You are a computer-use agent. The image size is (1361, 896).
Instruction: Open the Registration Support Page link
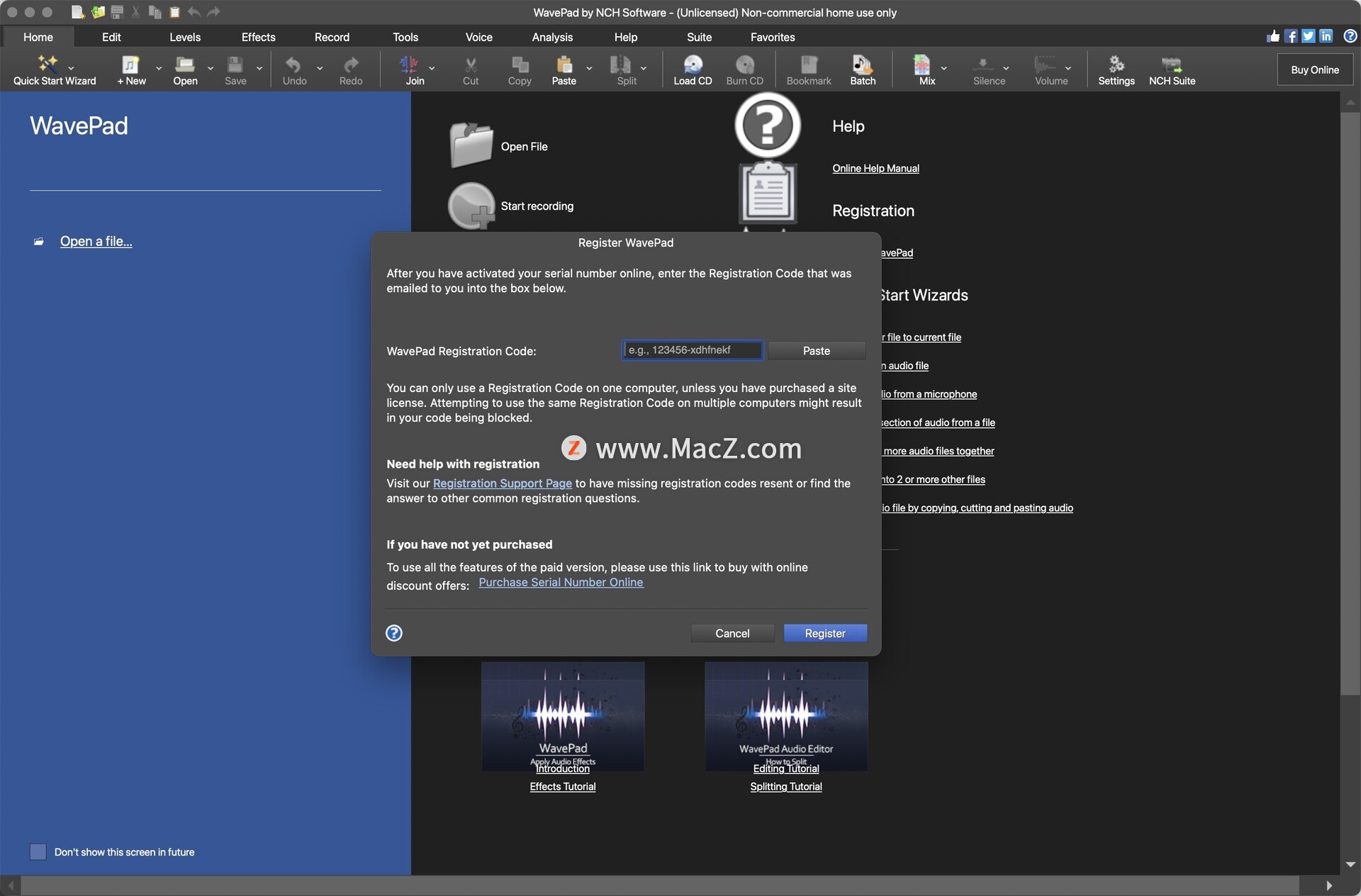tap(503, 483)
